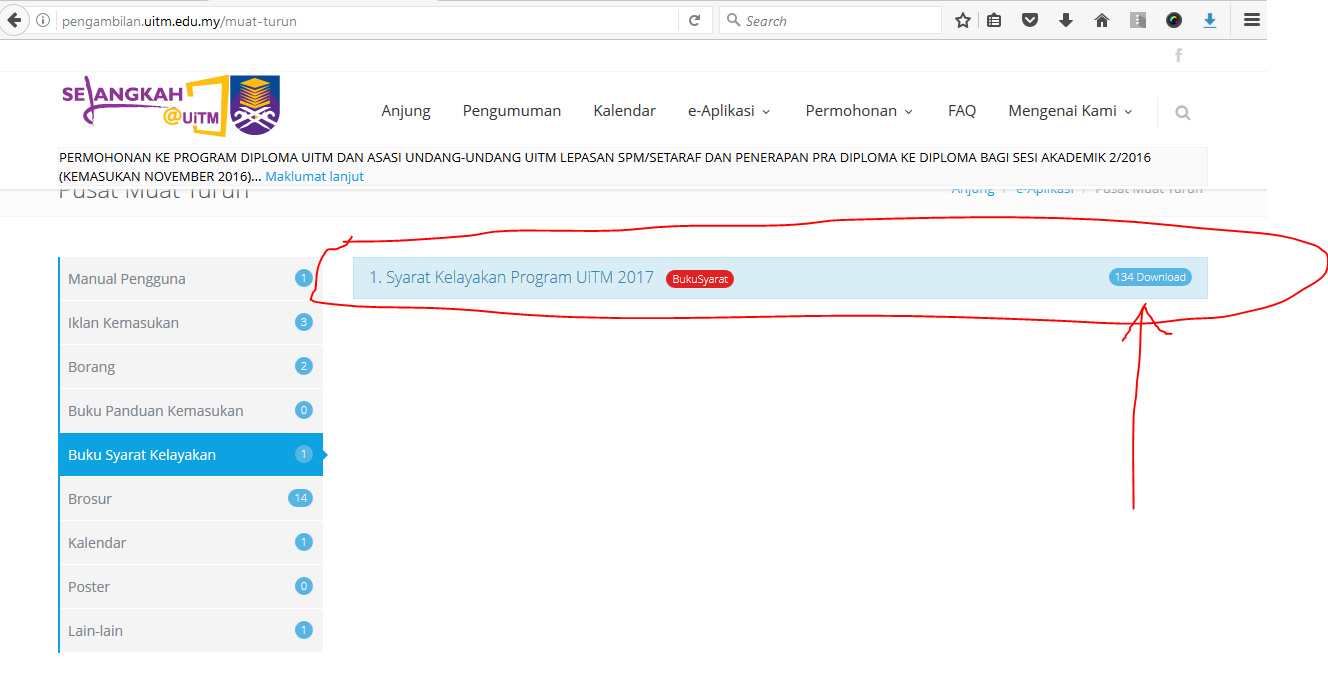The height and width of the screenshot is (676, 1328).
Task: Select Manual Pengguna in sidebar
Action: 191,279
